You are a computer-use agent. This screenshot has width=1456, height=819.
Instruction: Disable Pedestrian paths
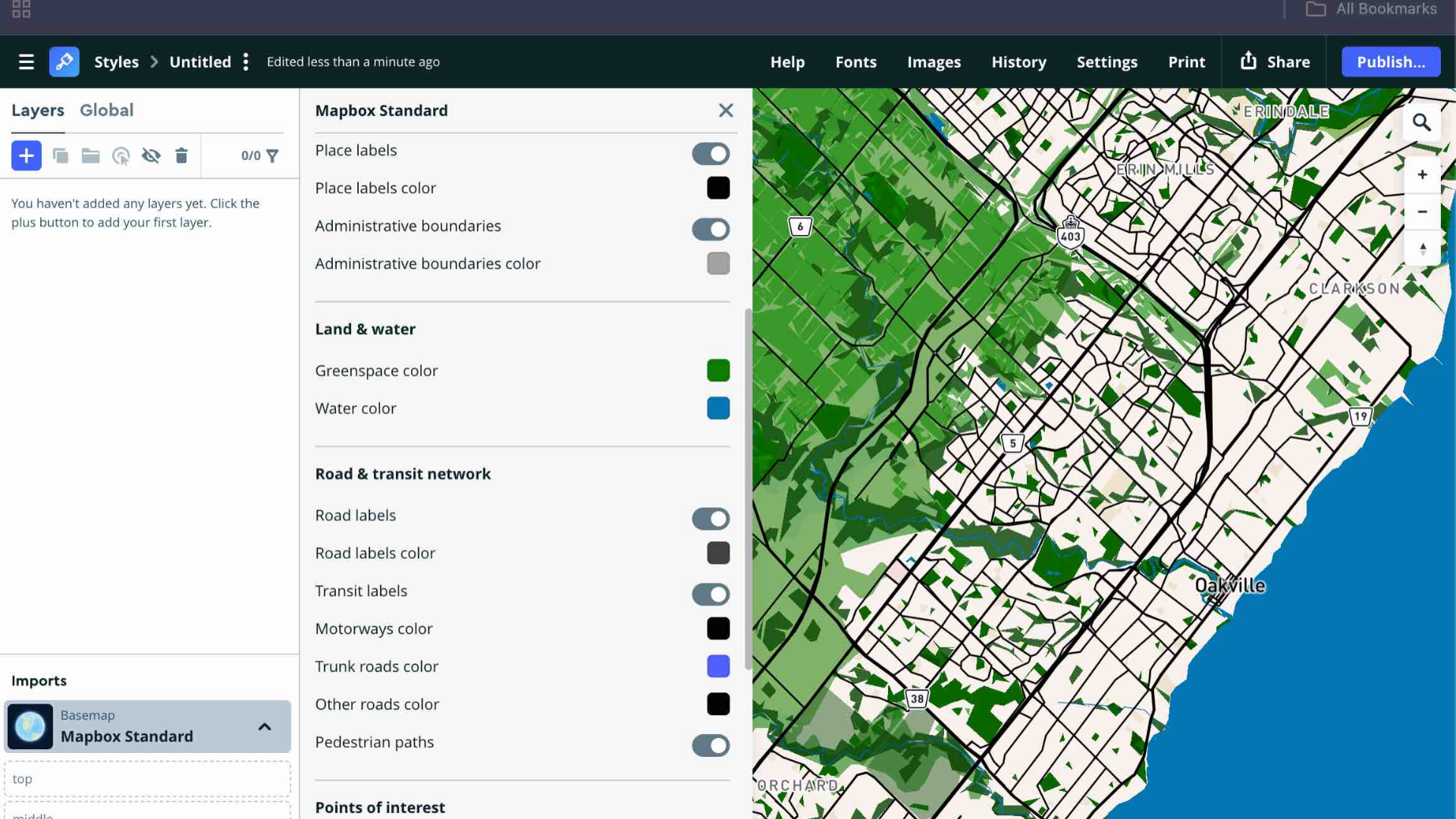click(710, 745)
